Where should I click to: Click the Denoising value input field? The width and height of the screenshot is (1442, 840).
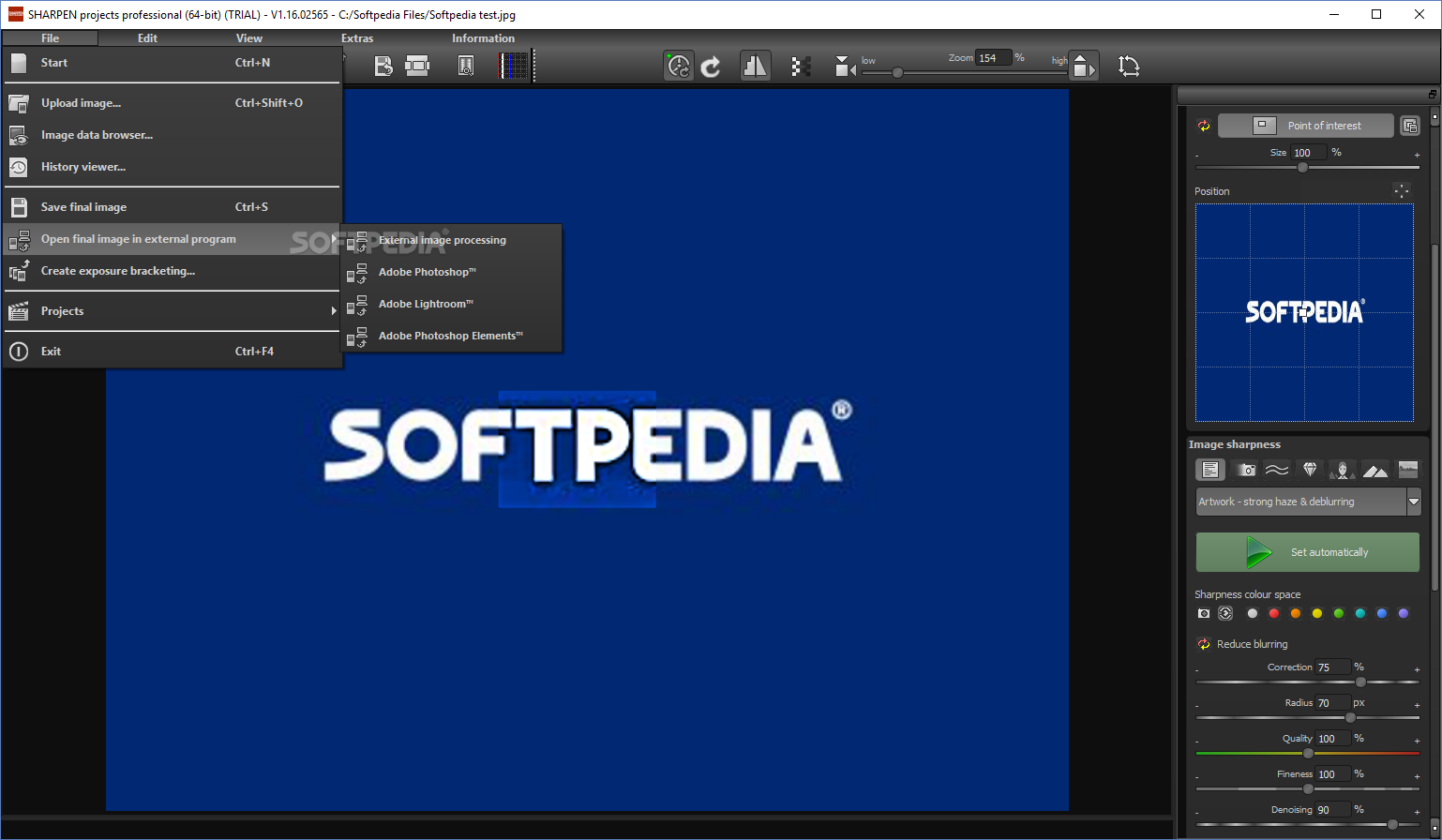click(x=1333, y=810)
